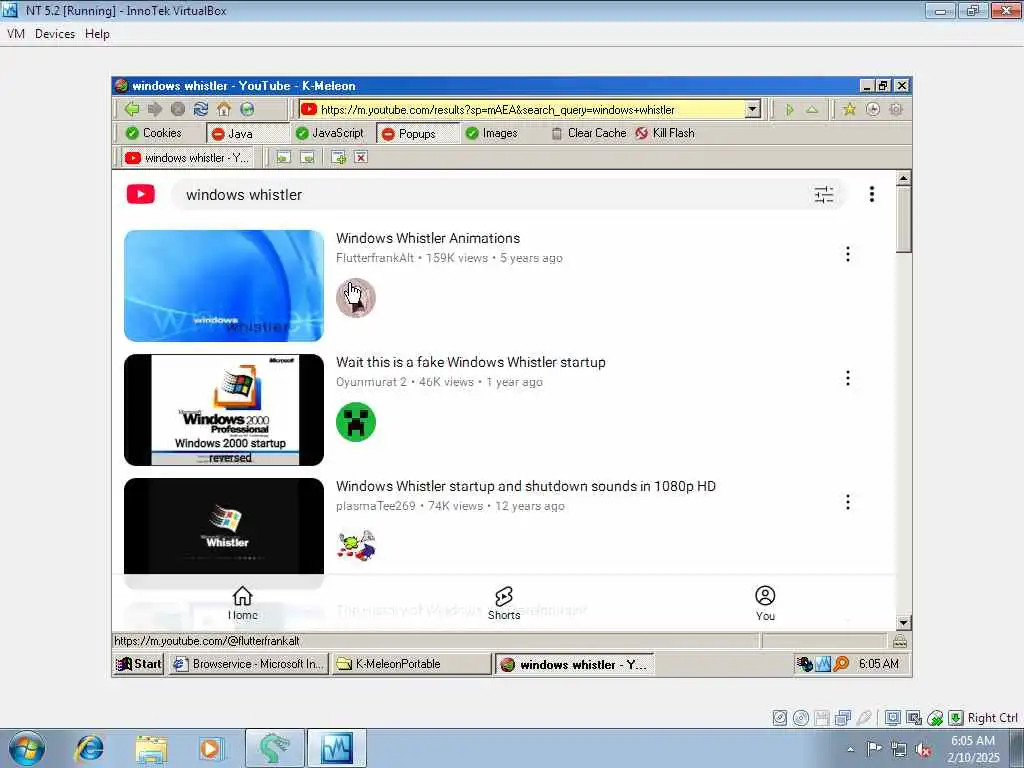The width and height of the screenshot is (1024, 768).
Task: Open VirtualBox VM menu
Action: tap(16, 34)
